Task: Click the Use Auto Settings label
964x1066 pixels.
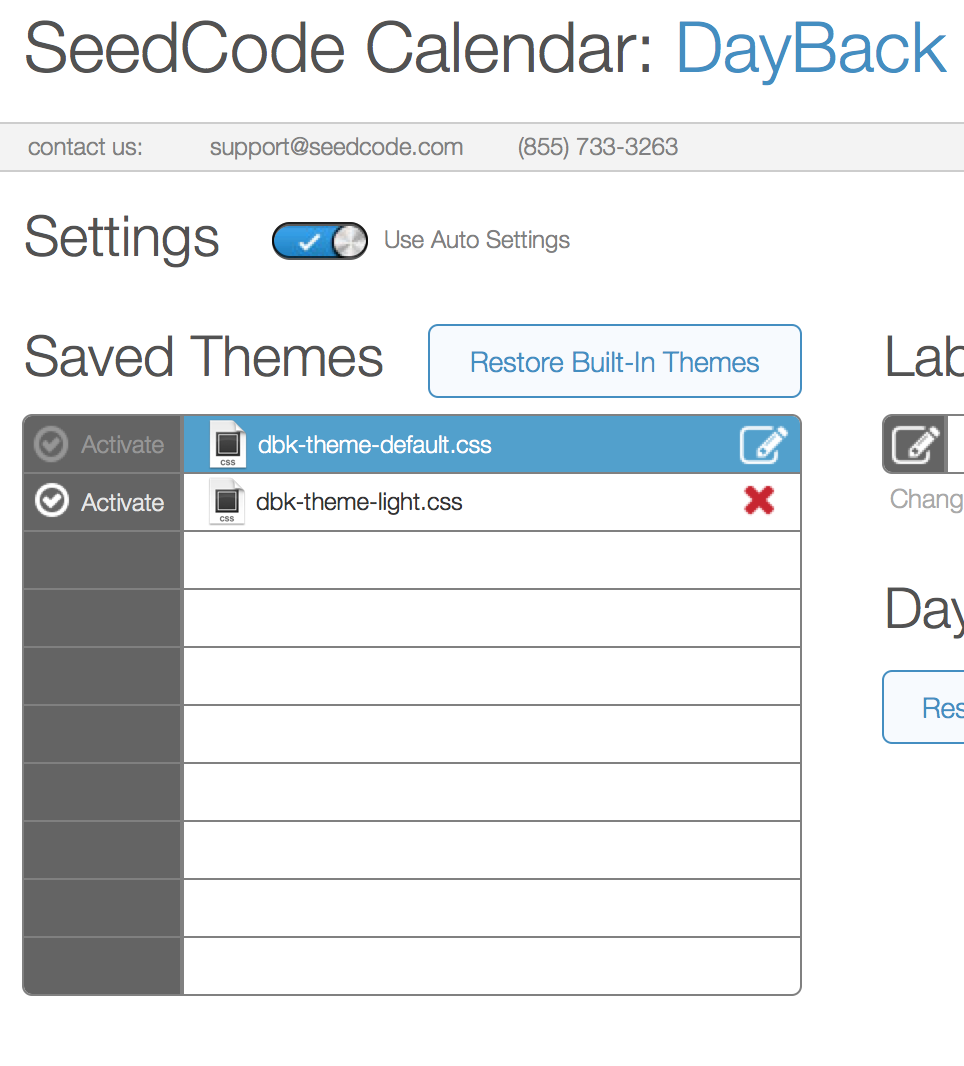Action: tap(477, 240)
